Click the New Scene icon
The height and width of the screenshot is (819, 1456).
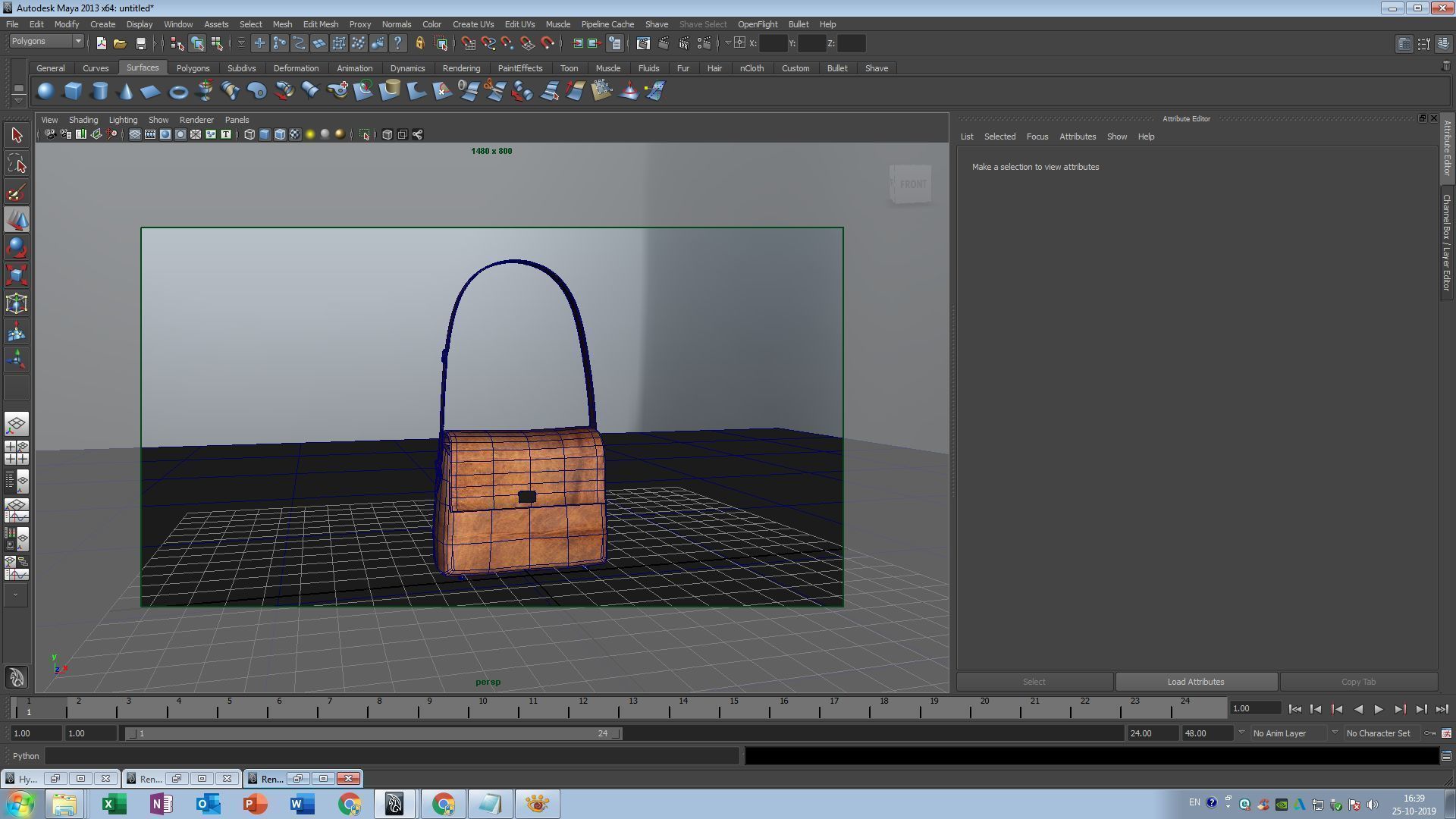point(101,43)
